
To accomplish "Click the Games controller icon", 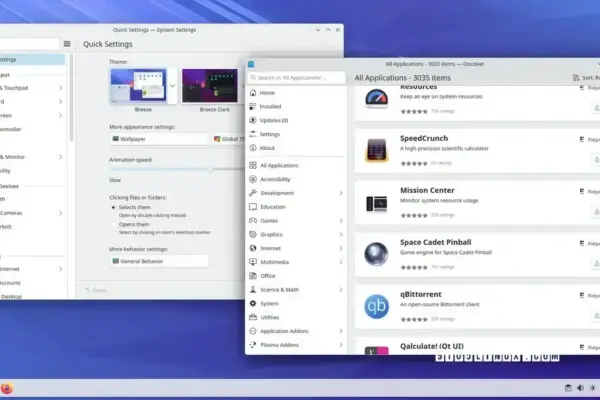I will pyautogui.click(x=253, y=220).
